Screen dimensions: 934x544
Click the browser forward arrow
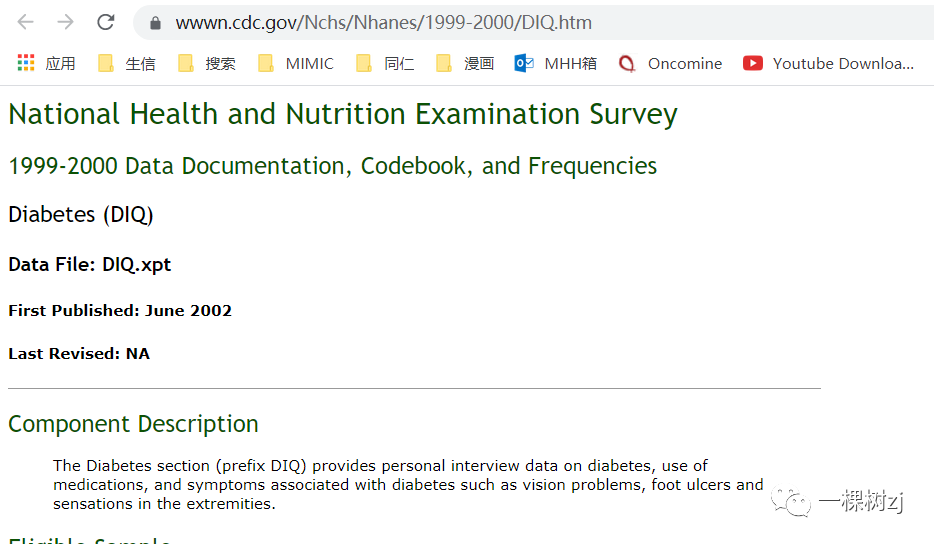point(65,22)
